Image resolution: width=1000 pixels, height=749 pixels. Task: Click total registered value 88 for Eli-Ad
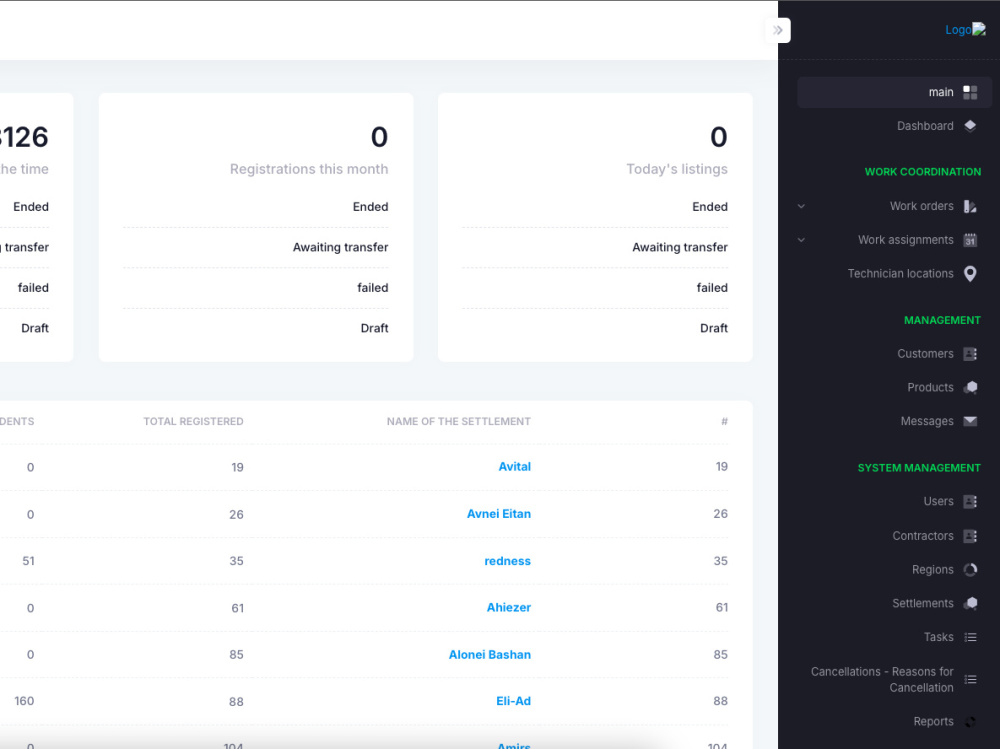click(x=236, y=702)
